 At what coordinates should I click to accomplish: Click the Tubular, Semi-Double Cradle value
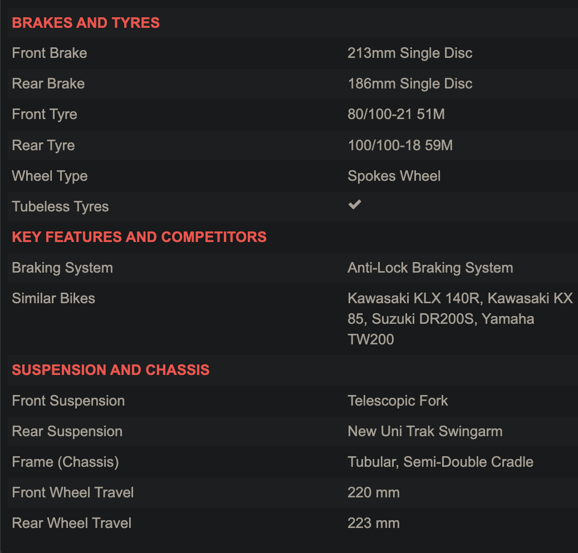tap(441, 462)
